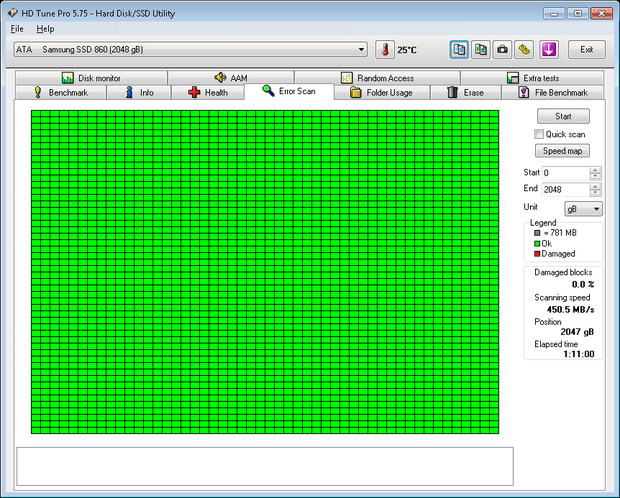Image resolution: width=620 pixels, height=498 pixels.
Task: Switch to the Info tab
Action: point(139,93)
